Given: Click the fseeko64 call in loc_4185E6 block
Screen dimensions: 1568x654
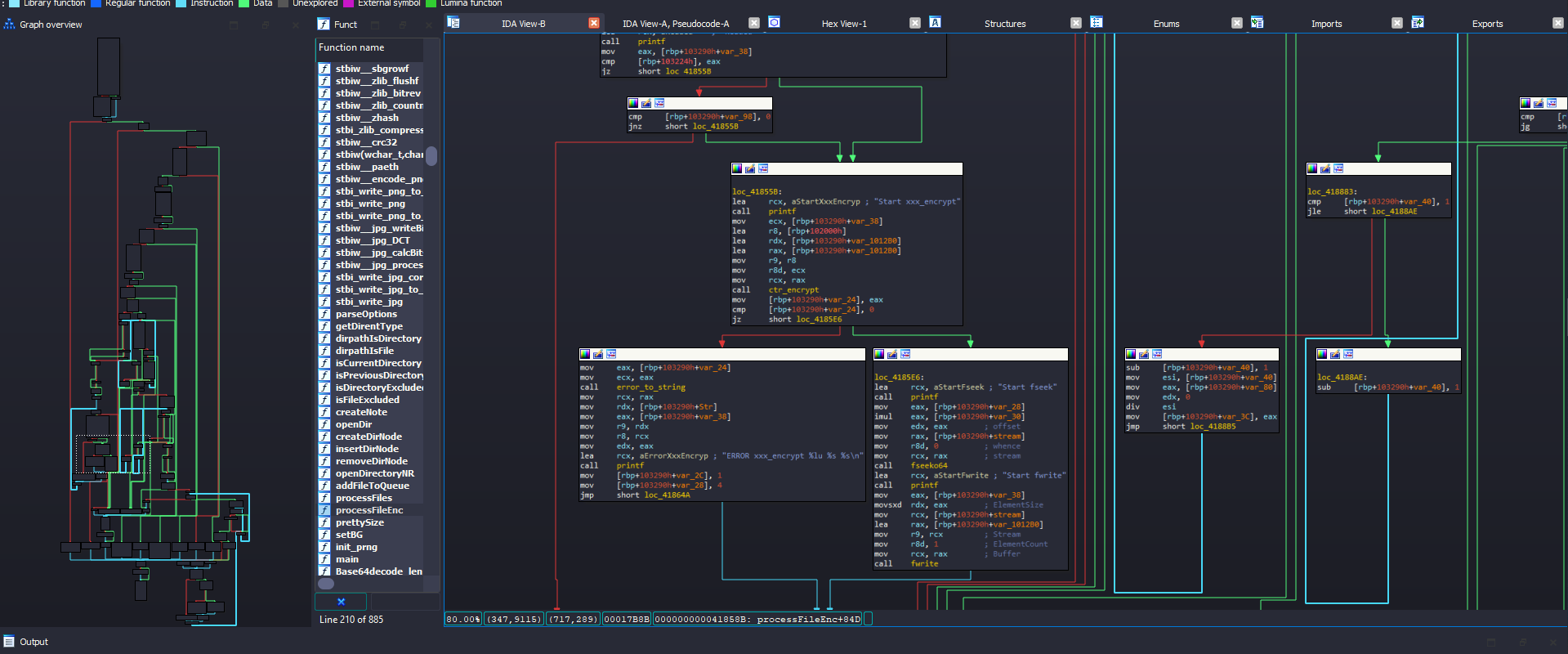Looking at the screenshot, I should (x=929, y=465).
